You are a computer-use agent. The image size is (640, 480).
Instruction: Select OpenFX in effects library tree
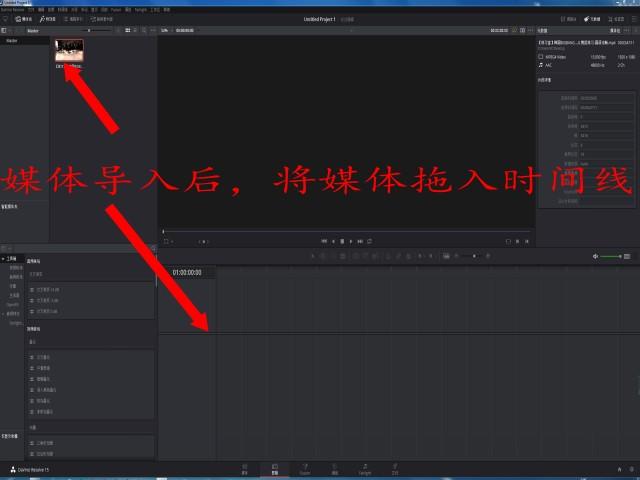coord(13,304)
